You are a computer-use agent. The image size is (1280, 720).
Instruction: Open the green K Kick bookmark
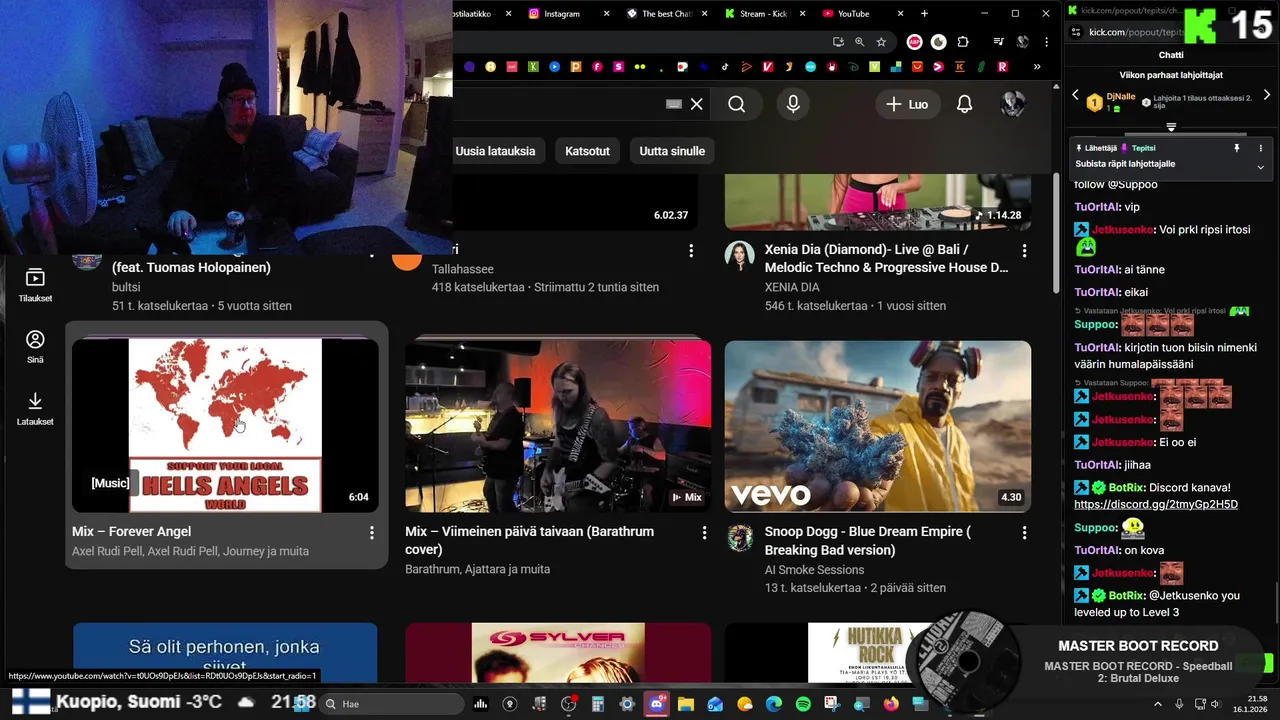click(533, 67)
